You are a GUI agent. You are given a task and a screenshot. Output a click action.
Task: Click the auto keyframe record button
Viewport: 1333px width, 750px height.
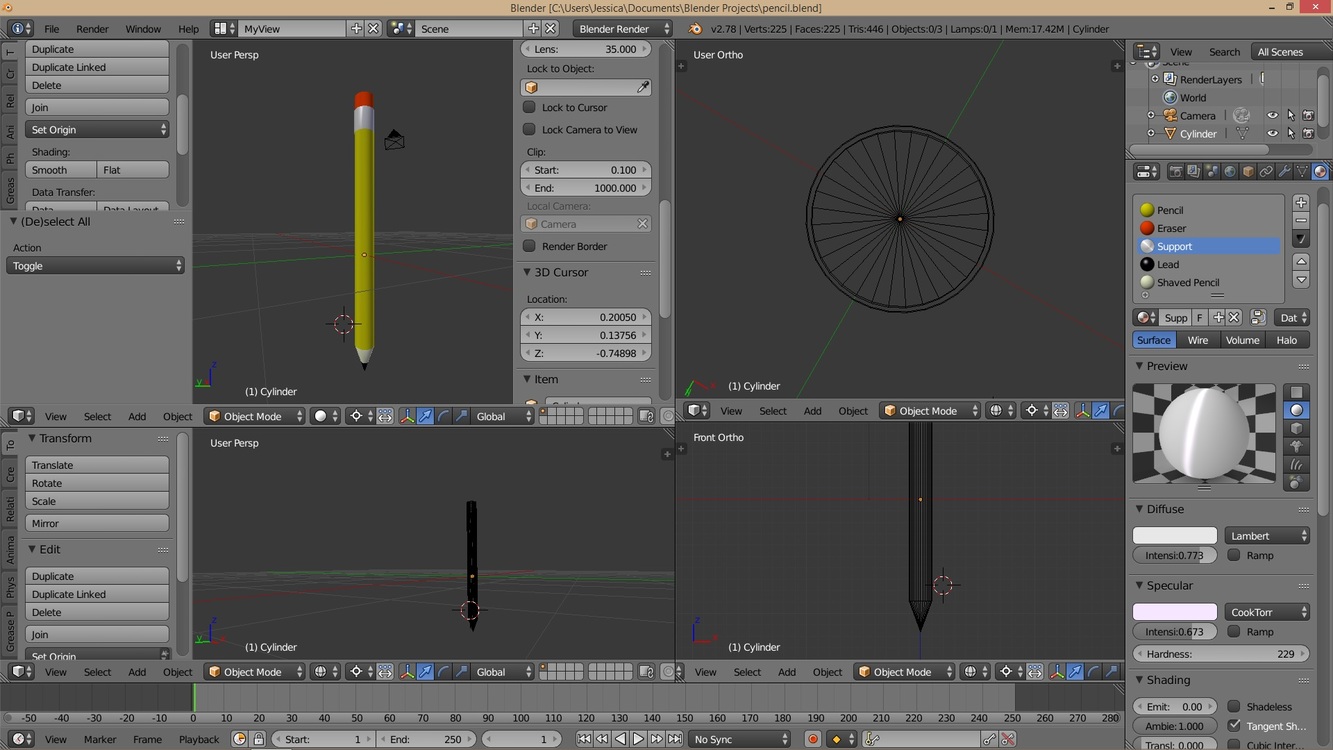point(812,739)
